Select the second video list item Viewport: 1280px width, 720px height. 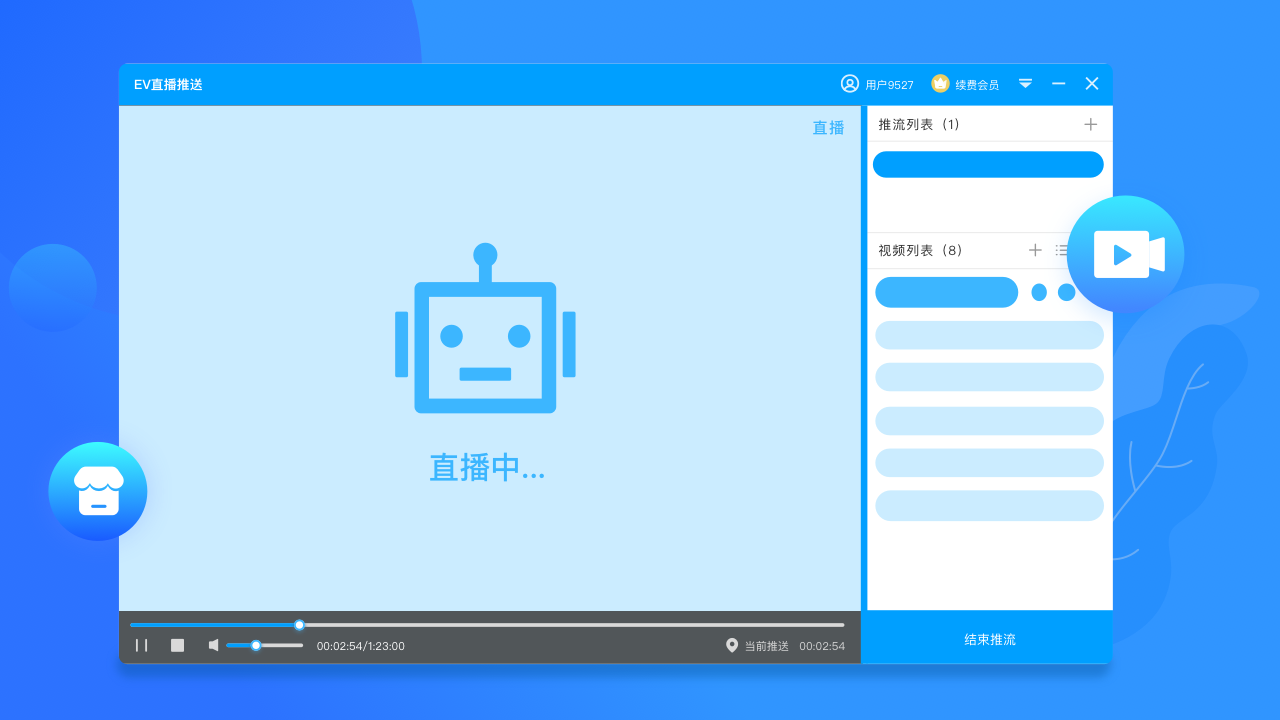989,335
